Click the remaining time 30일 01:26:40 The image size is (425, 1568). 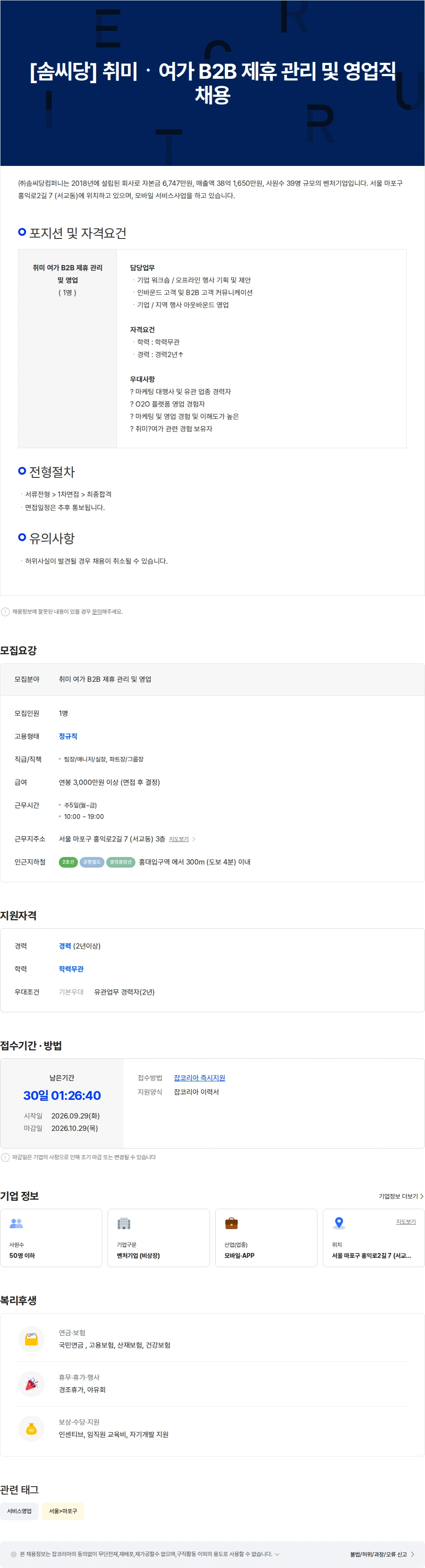pyautogui.click(x=62, y=1095)
